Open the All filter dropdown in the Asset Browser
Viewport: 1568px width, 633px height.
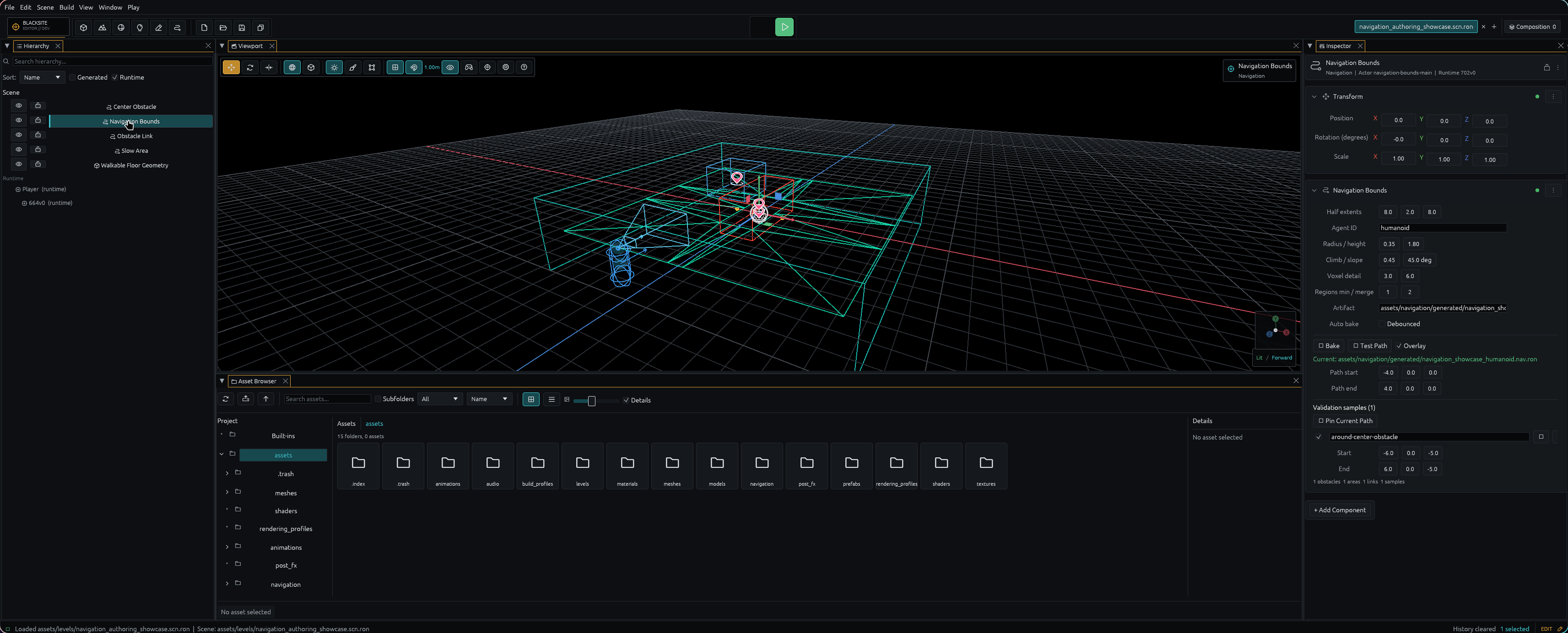(439, 399)
